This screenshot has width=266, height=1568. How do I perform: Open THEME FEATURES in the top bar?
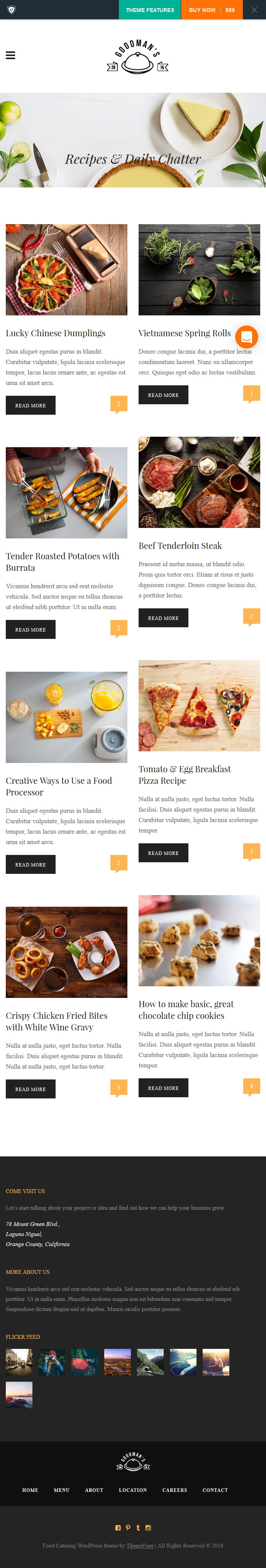pos(150,10)
